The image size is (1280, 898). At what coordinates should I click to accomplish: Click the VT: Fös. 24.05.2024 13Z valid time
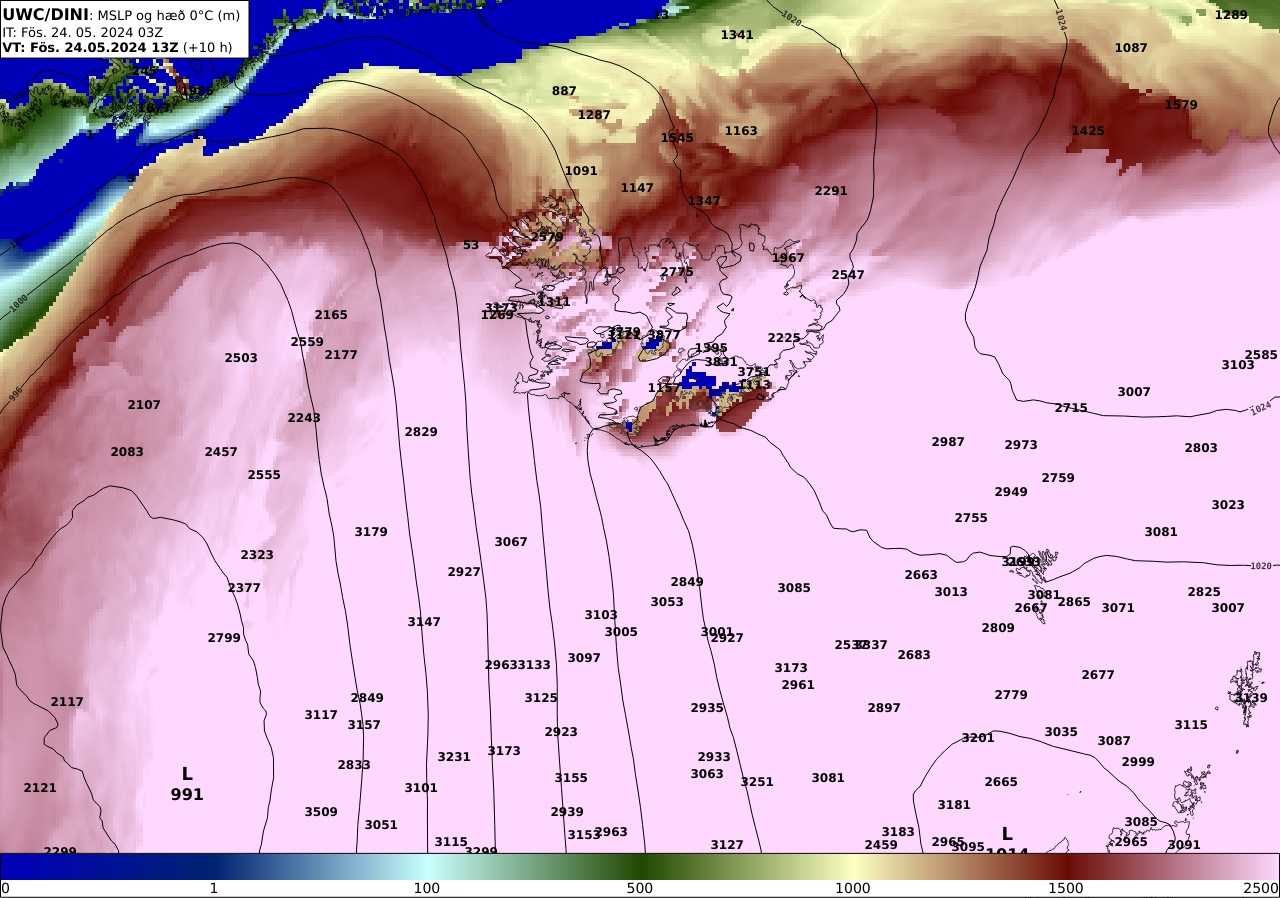pyautogui.click(x=117, y=47)
